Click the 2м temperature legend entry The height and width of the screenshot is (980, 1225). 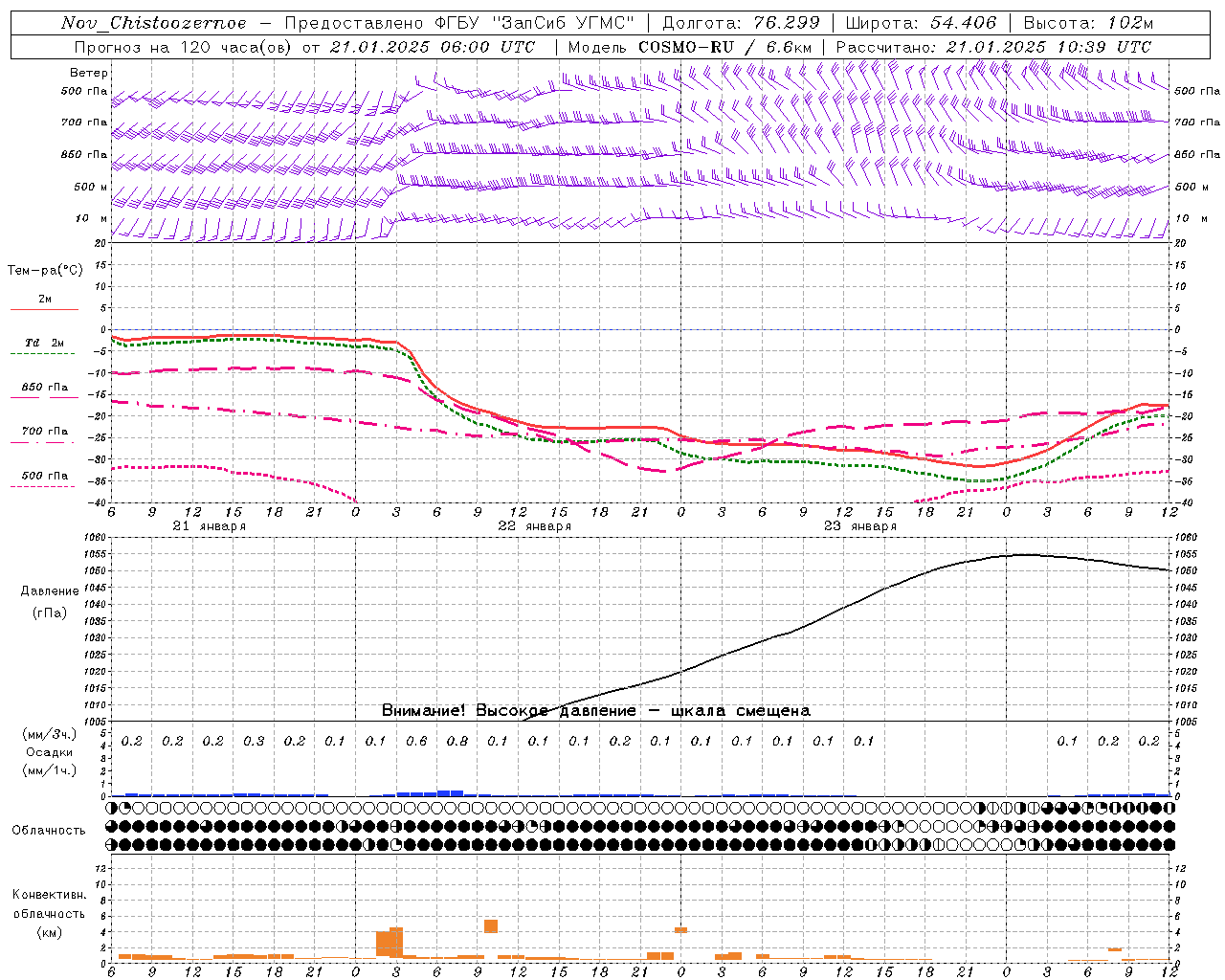[x=45, y=300]
